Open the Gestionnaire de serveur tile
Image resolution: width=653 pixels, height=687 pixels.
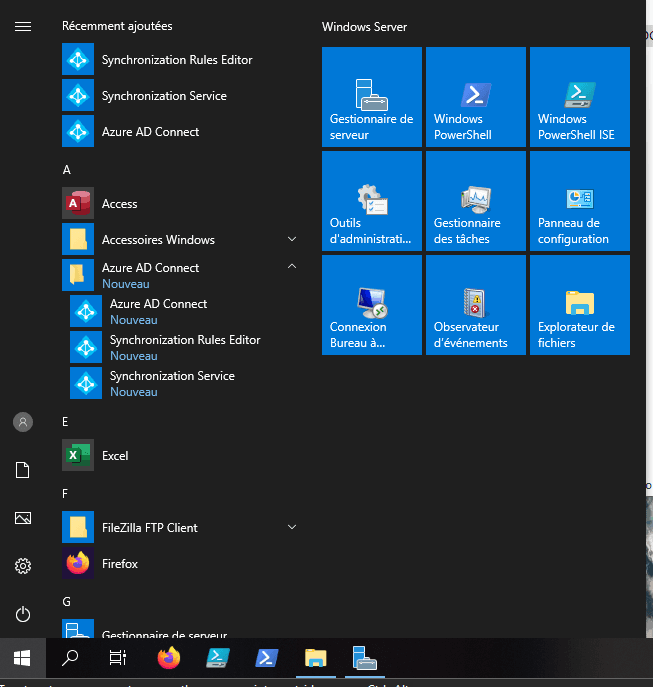[371, 97]
